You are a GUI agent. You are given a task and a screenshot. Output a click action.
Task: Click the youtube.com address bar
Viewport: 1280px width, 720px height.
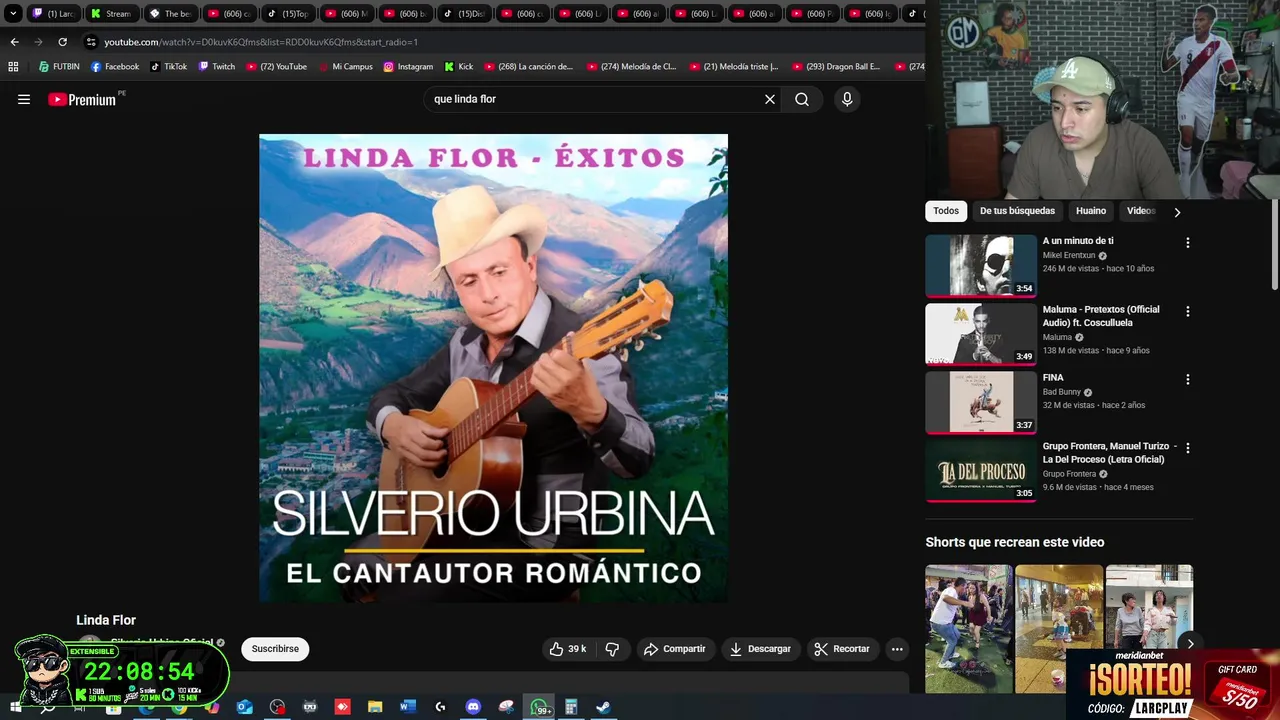pos(500,42)
